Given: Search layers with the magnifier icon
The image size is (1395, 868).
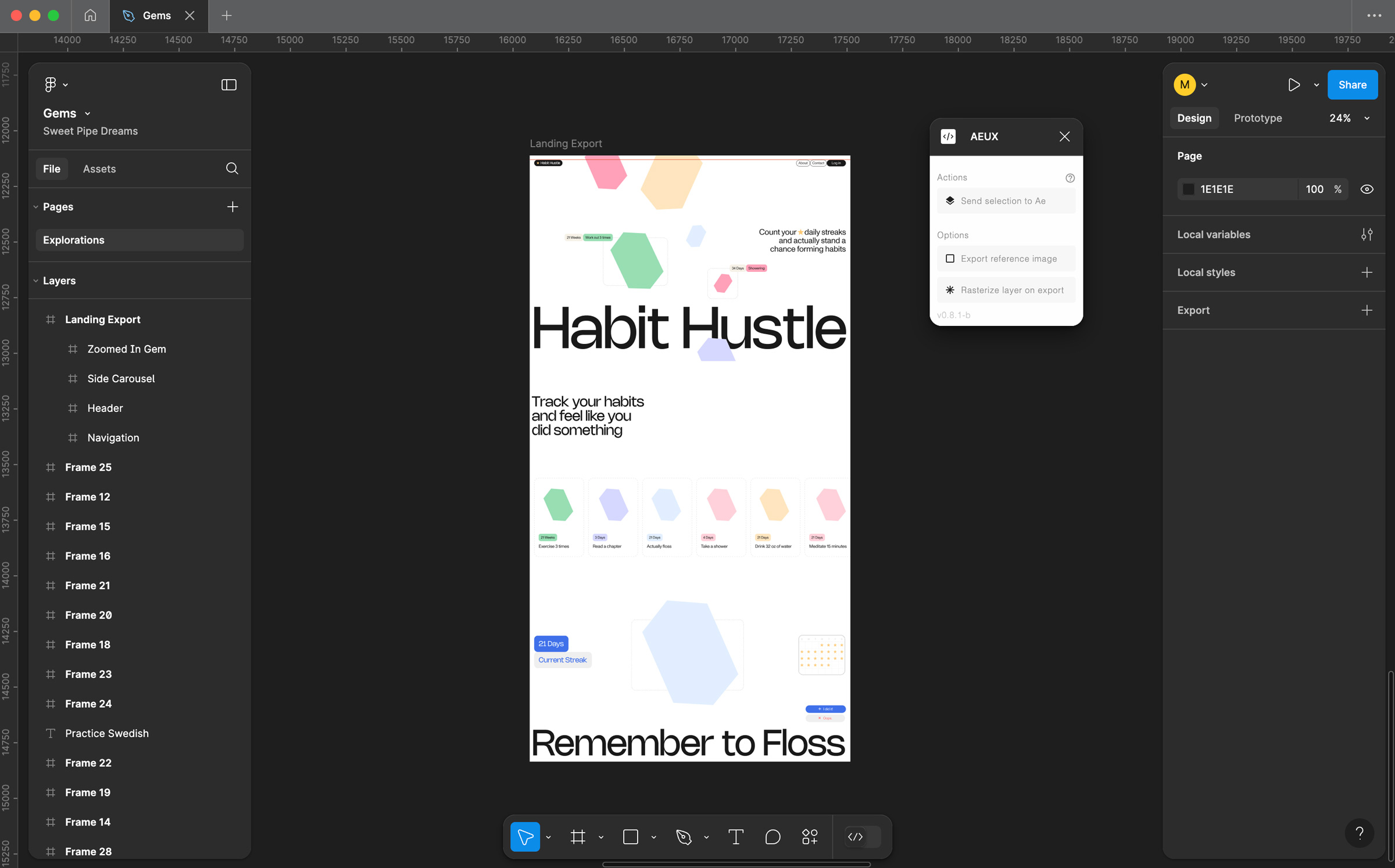Looking at the screenshot, I should coord(232,168).
